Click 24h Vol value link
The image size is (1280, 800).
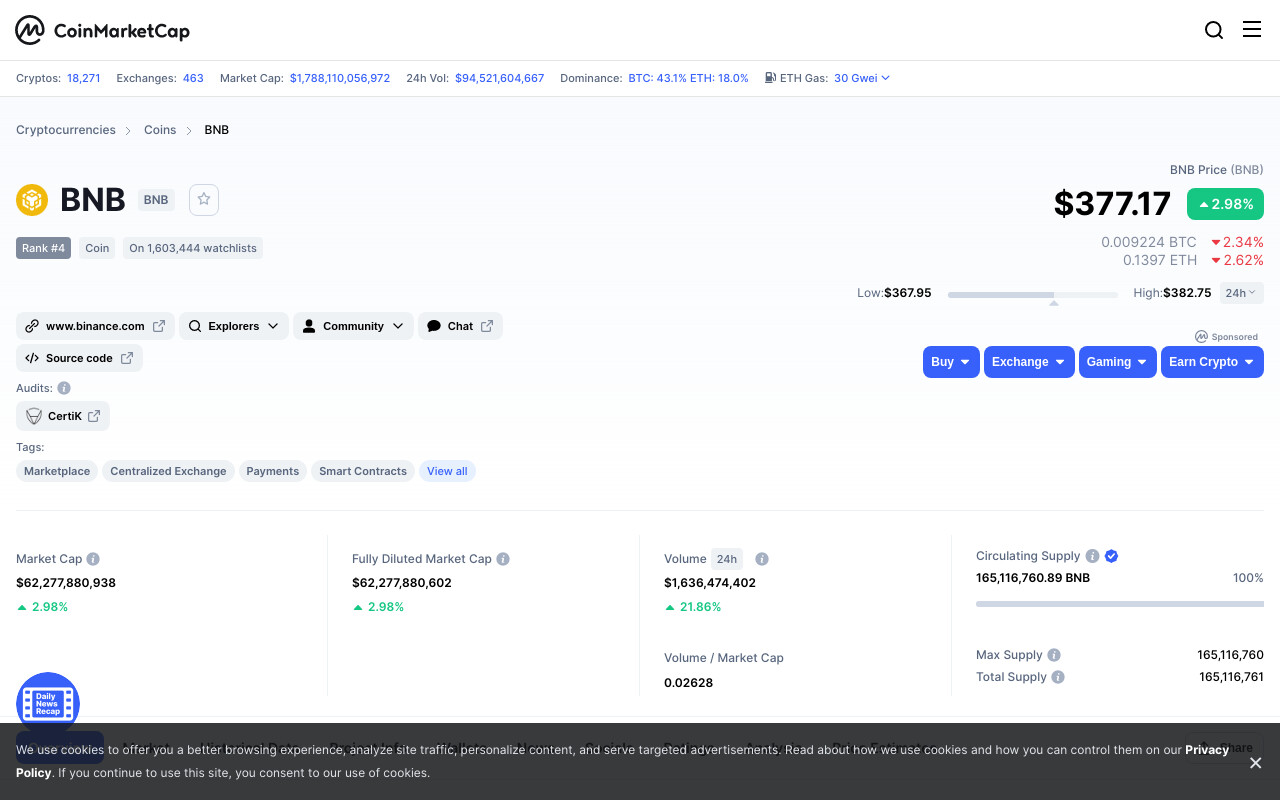point(500,78)
